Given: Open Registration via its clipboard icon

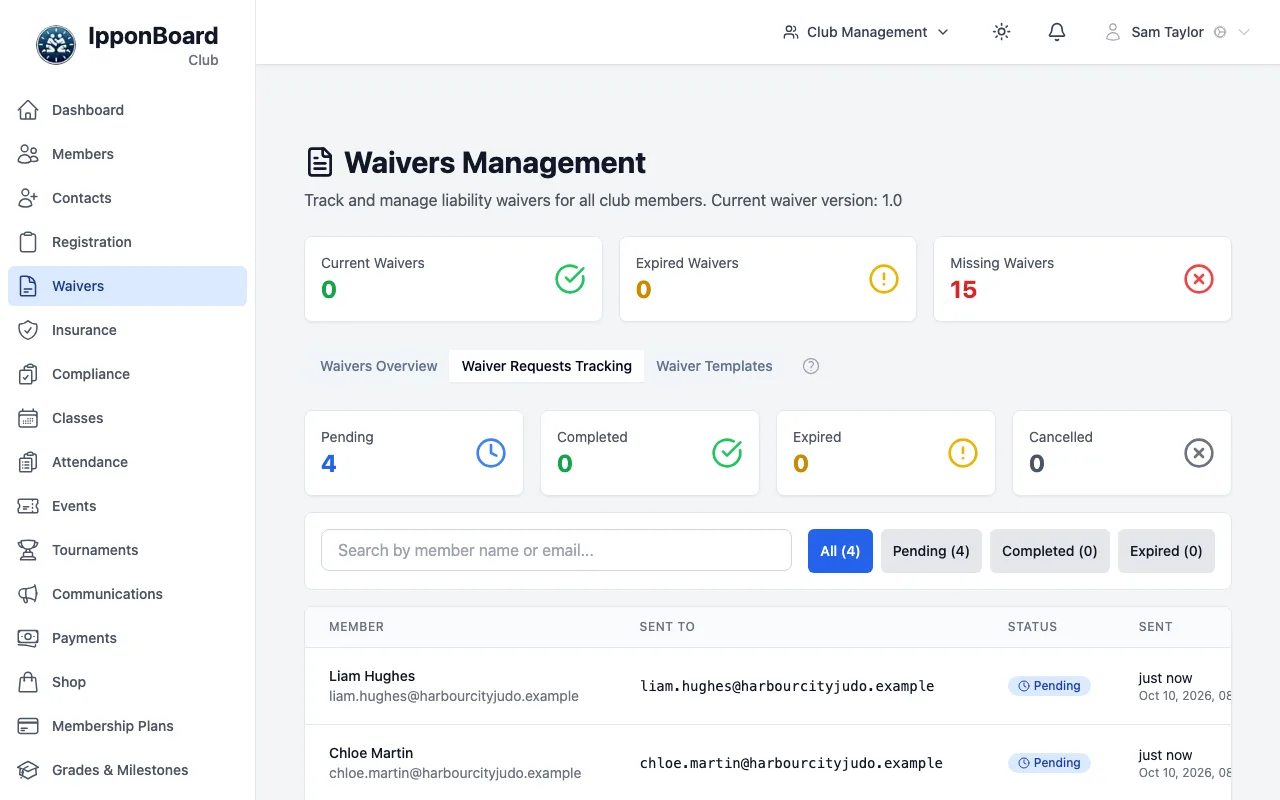Looking at the screenshot, I should click(28, 242).
